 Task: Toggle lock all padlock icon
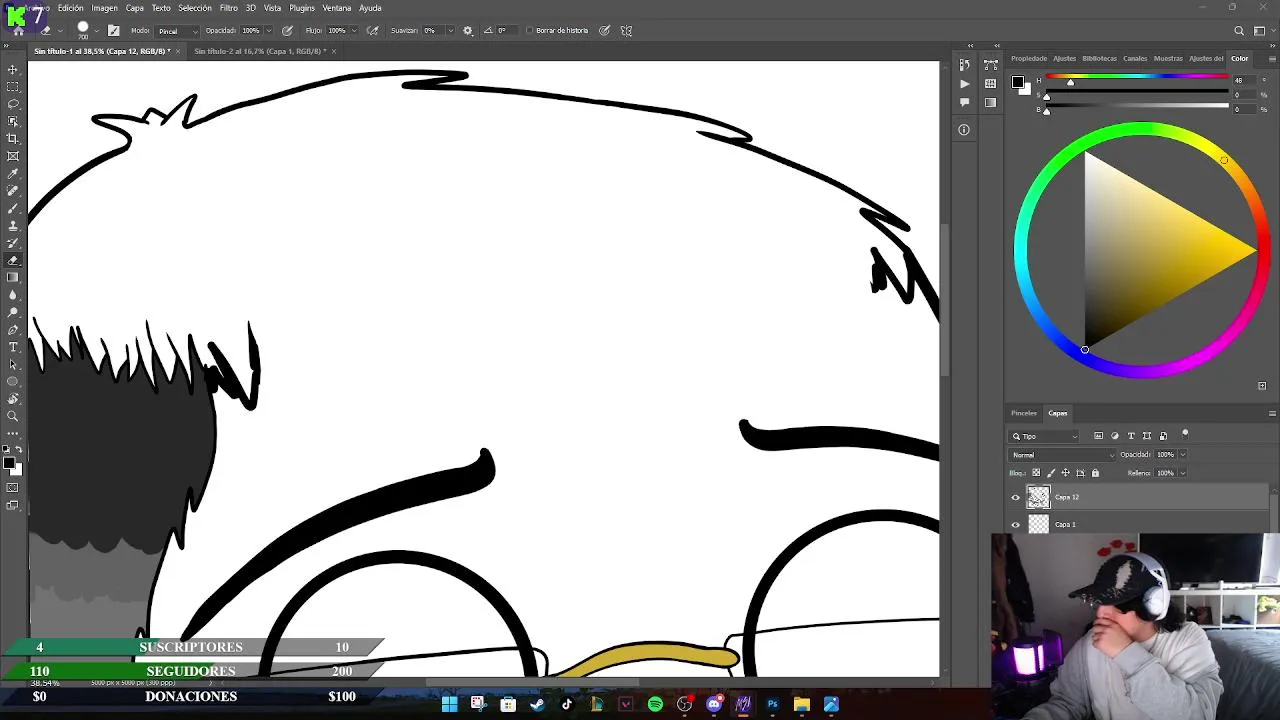(1095, 473)
